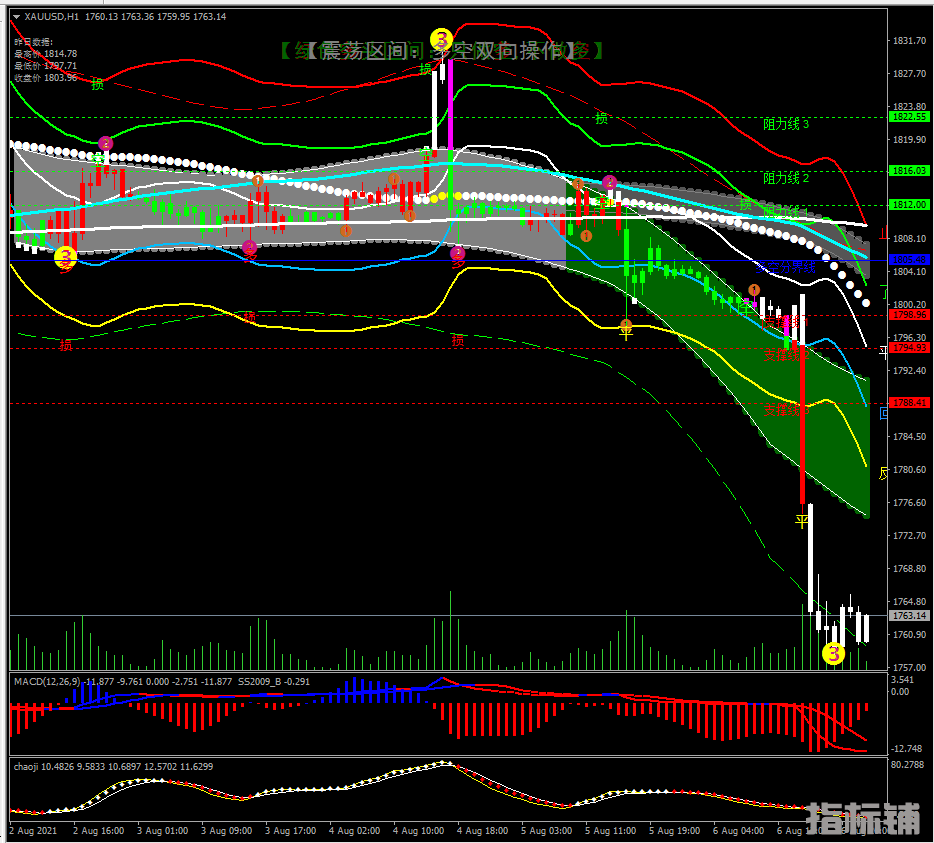
Task: Click the 1792.40 price scale value
Action: click(909, 371)
